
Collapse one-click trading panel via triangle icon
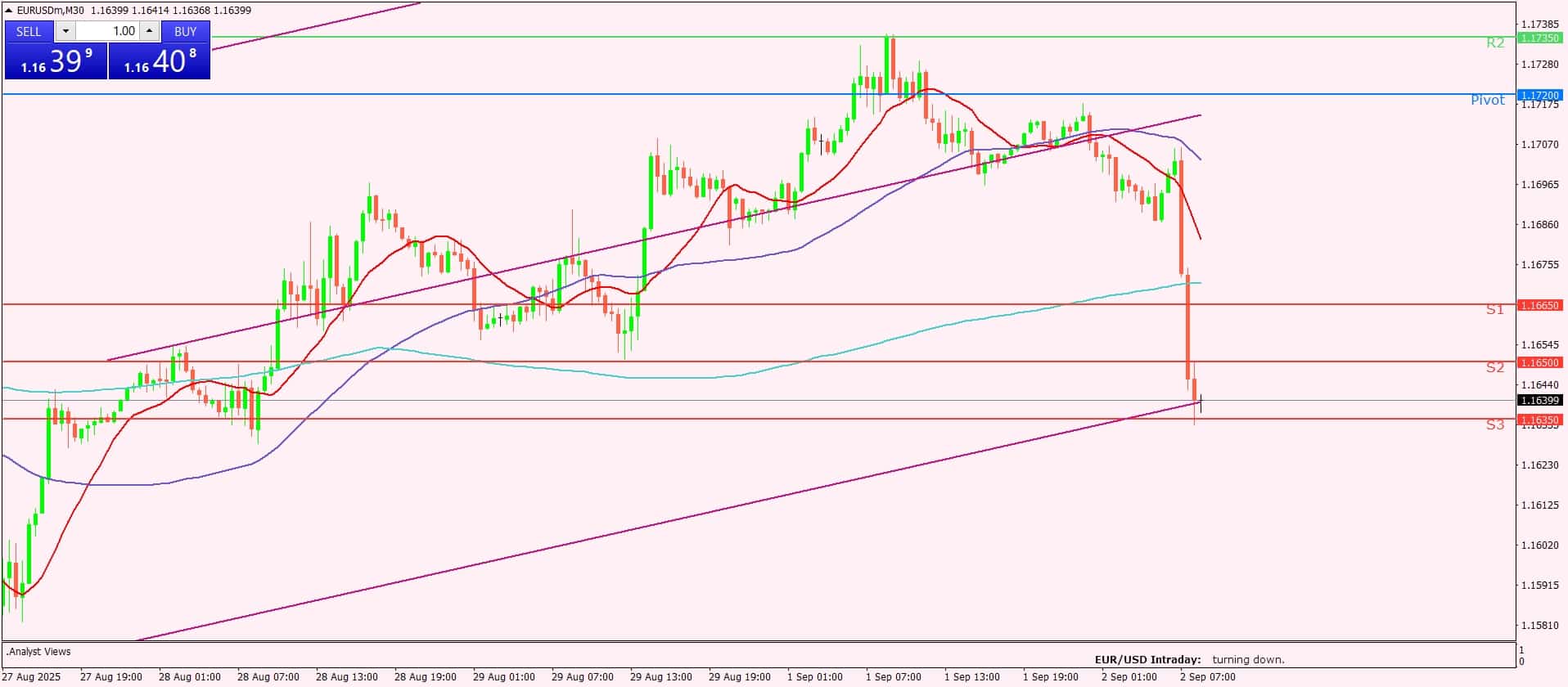click(x=9, y=11)
